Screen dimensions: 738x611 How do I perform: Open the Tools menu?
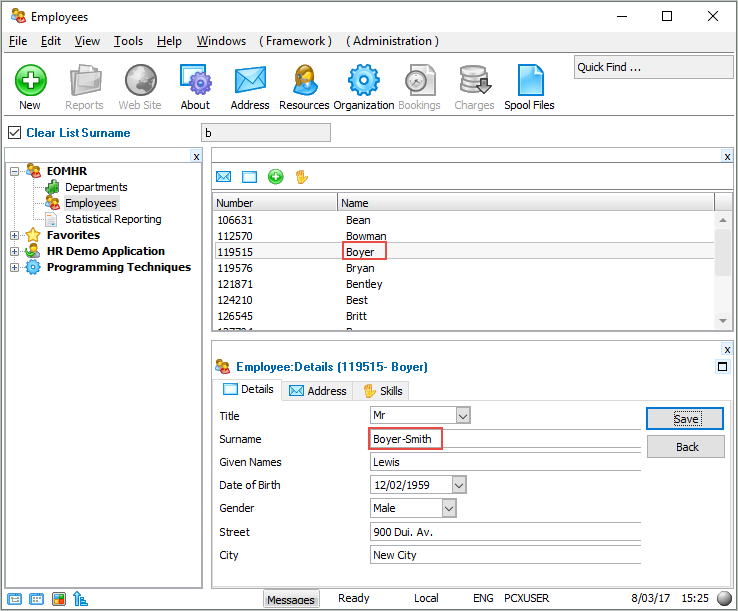128,41
